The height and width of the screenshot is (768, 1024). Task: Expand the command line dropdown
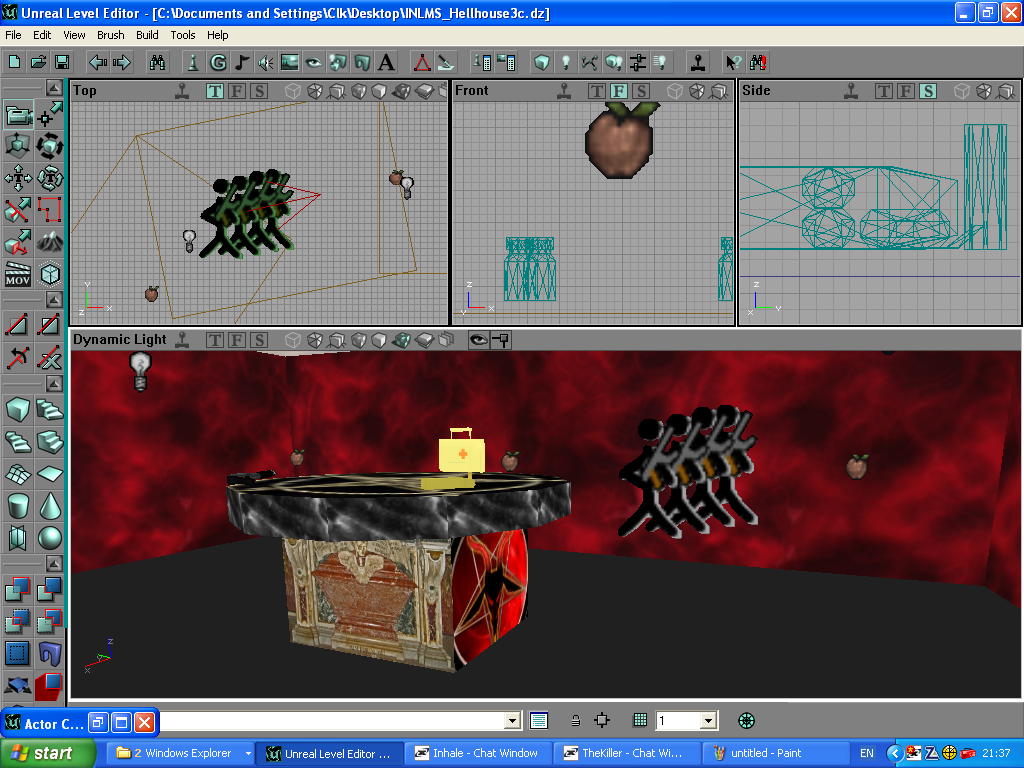pyautogui.click(x=512, y=720)
